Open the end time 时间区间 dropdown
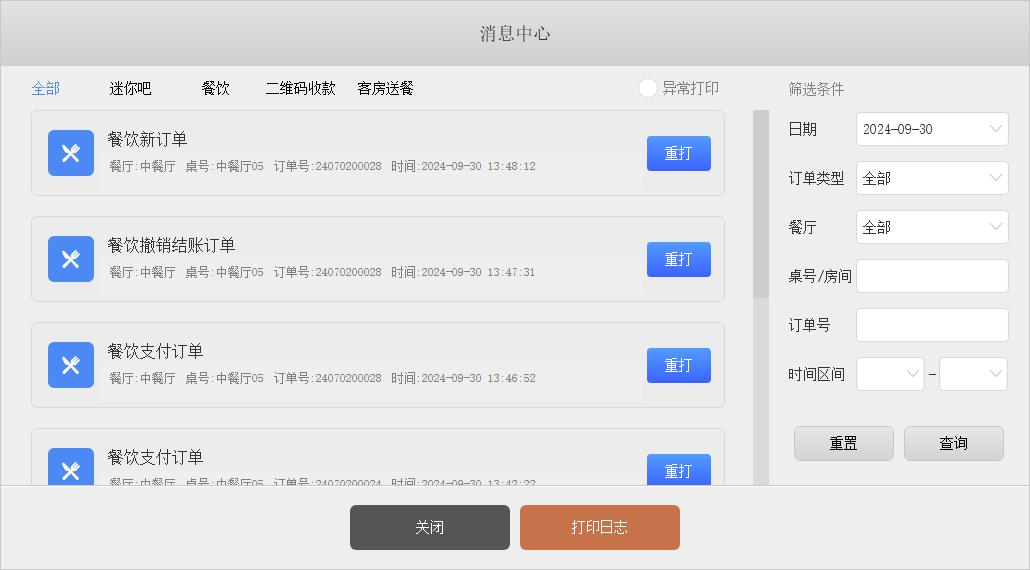This screenshot has width=1030, height=570. pyautogui.click(x=973, y=374)
